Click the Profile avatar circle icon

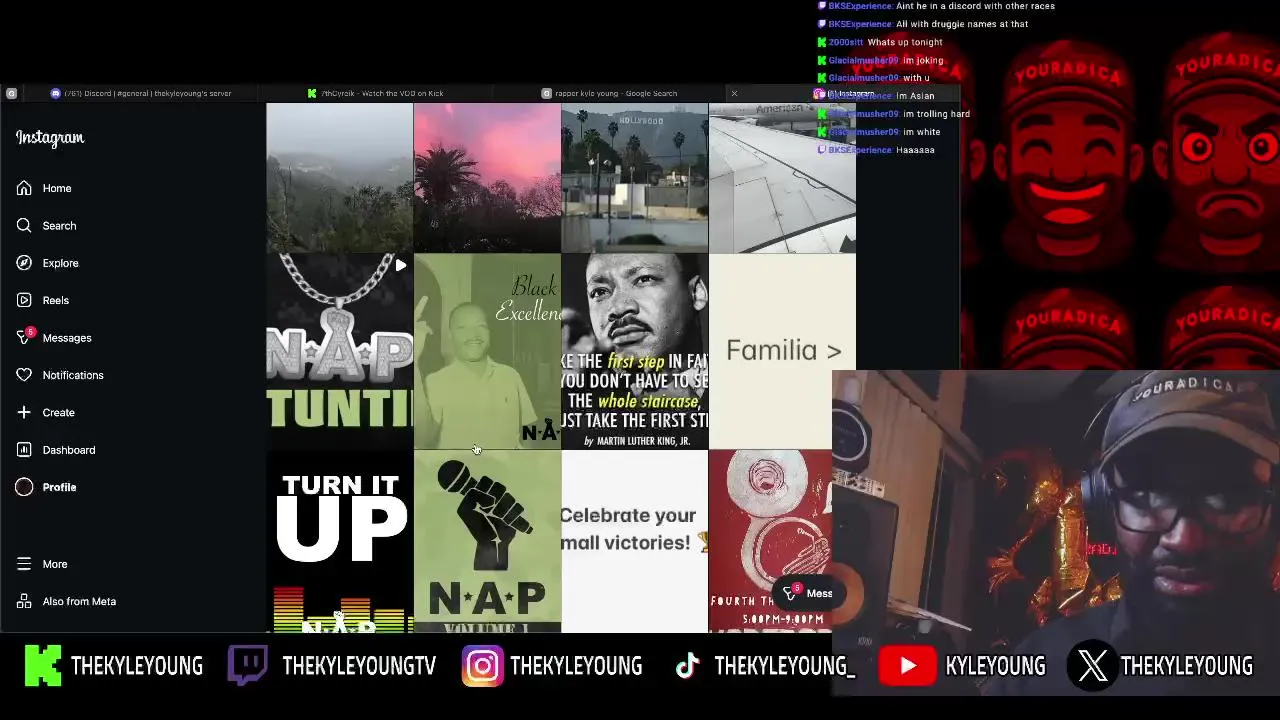click(x=24, y=487)
